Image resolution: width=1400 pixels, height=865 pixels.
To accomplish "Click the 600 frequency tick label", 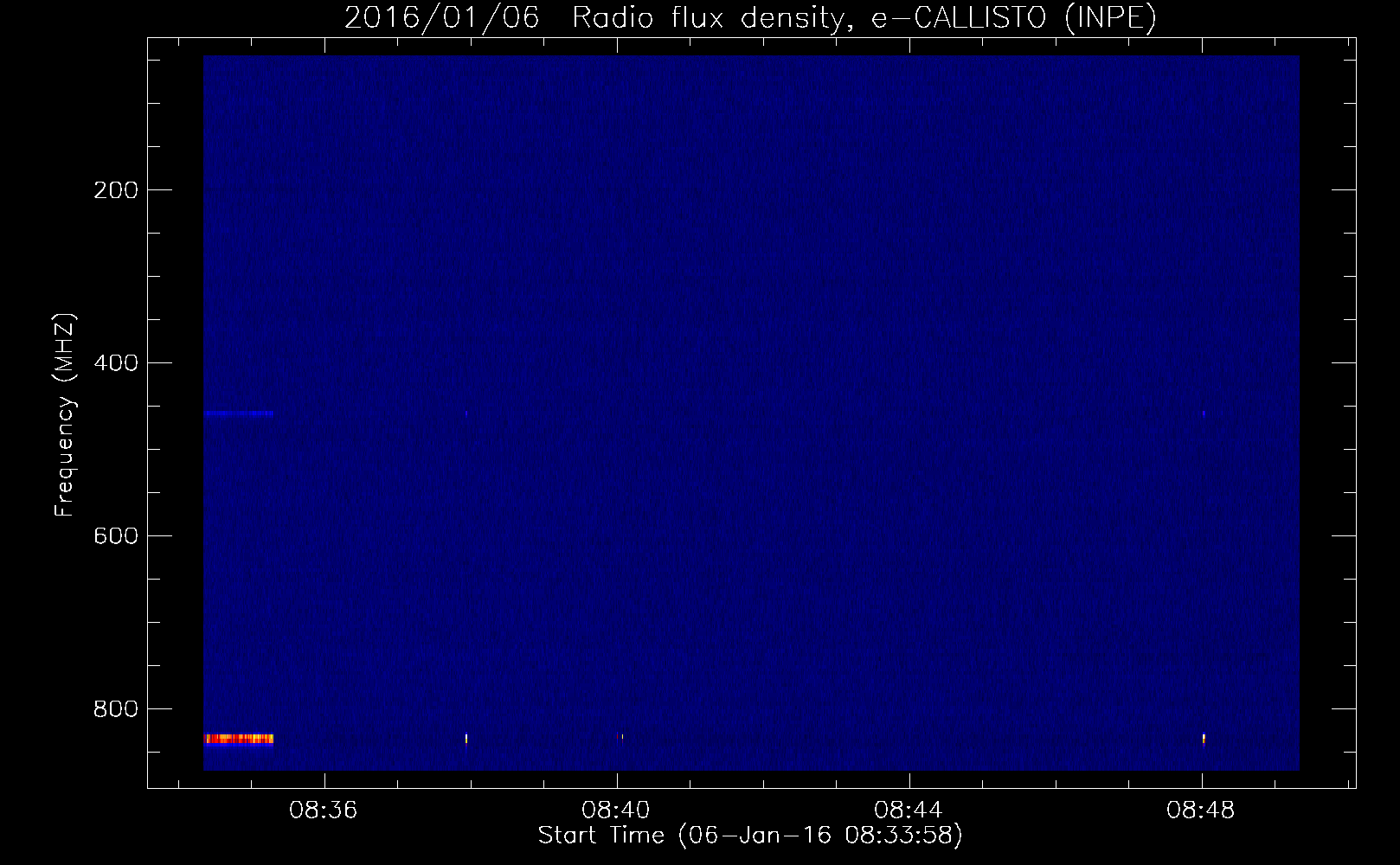I will [x=116, y=536].
